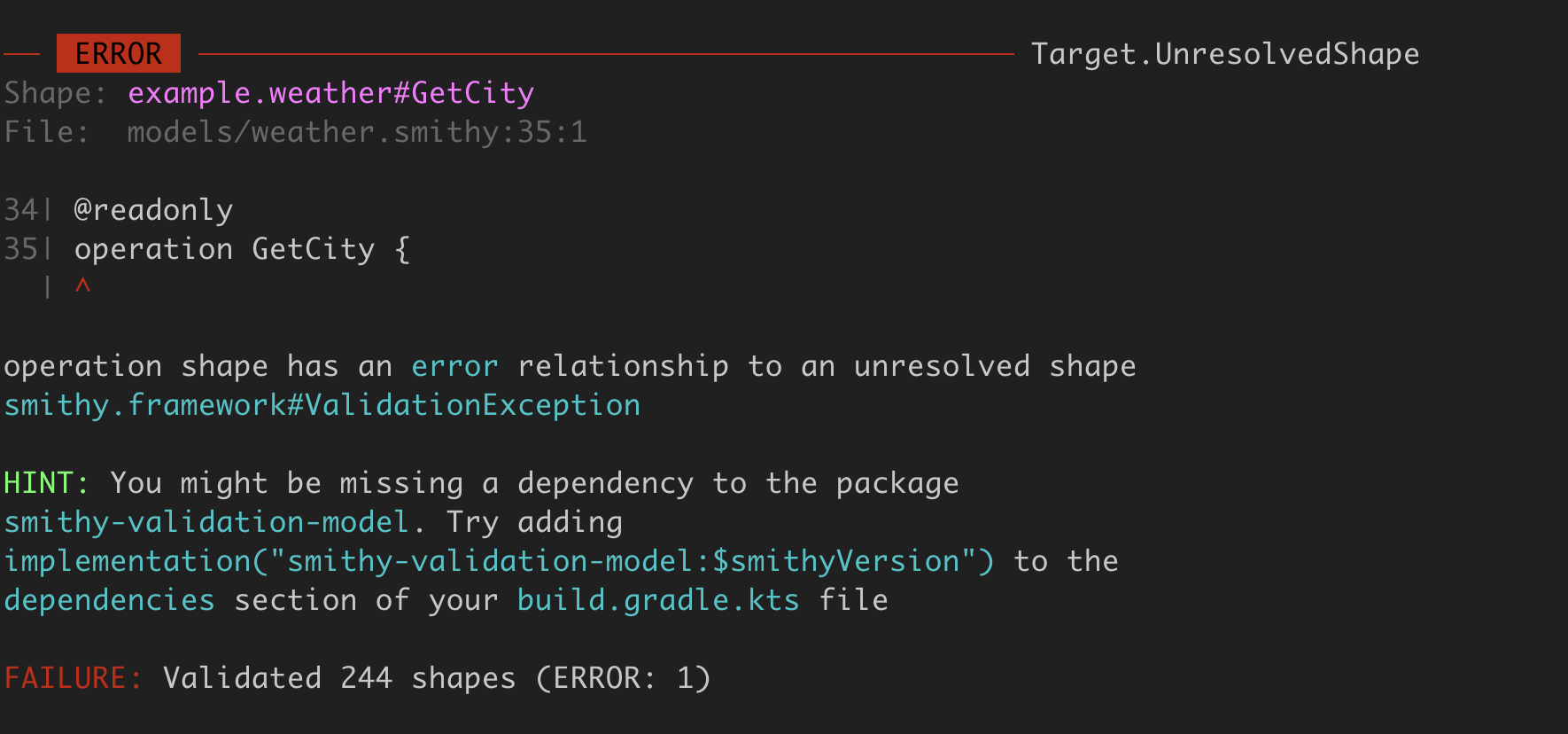Click the implementation("smithy-validation-model:$smithyVersion") snippet
This screenshot has width=1568, height=734.
click(500, 561)
